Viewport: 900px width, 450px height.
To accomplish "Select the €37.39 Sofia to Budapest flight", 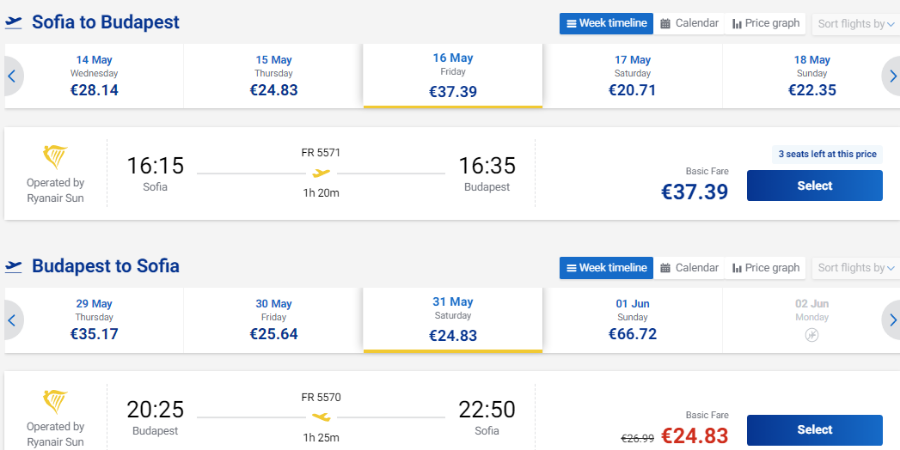I will 814,185.
